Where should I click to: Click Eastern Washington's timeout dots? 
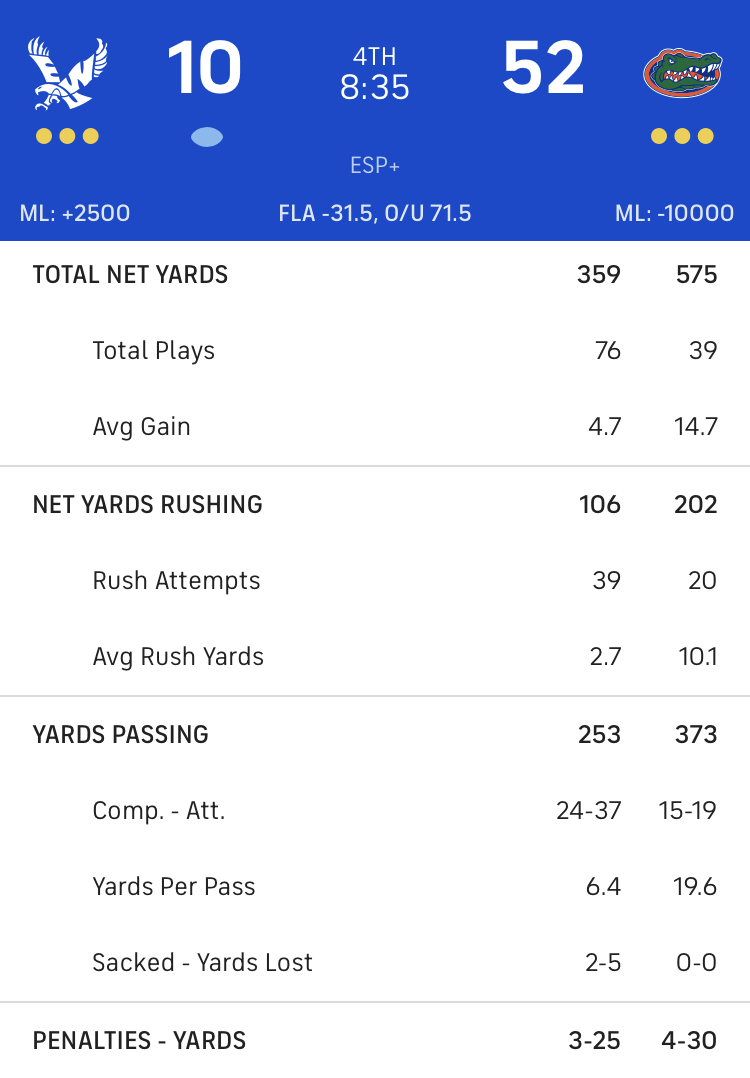coord(67,136)
